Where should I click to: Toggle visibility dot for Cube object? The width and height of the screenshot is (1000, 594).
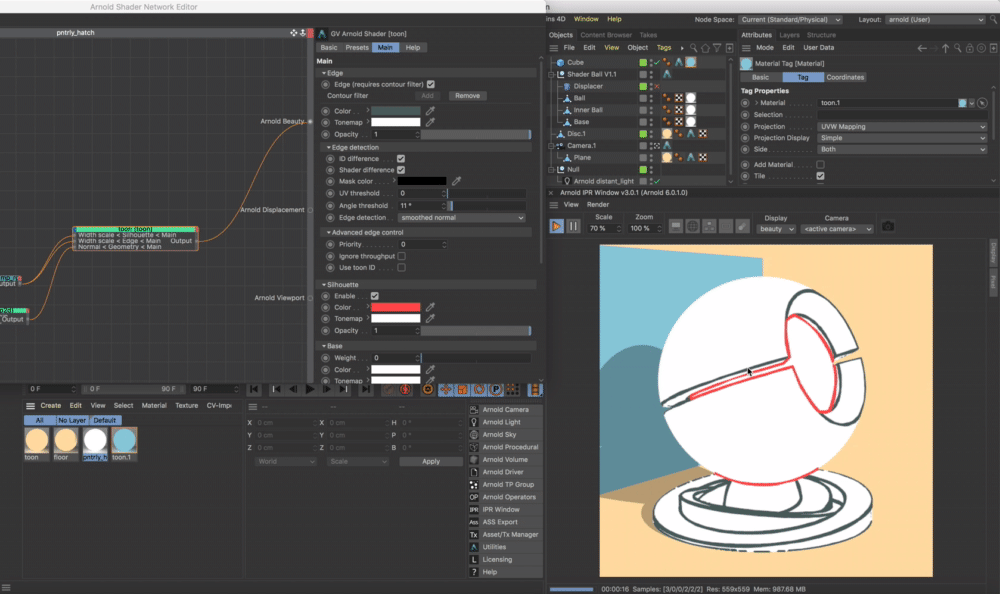pyautogui.click(x=651, y=62)
